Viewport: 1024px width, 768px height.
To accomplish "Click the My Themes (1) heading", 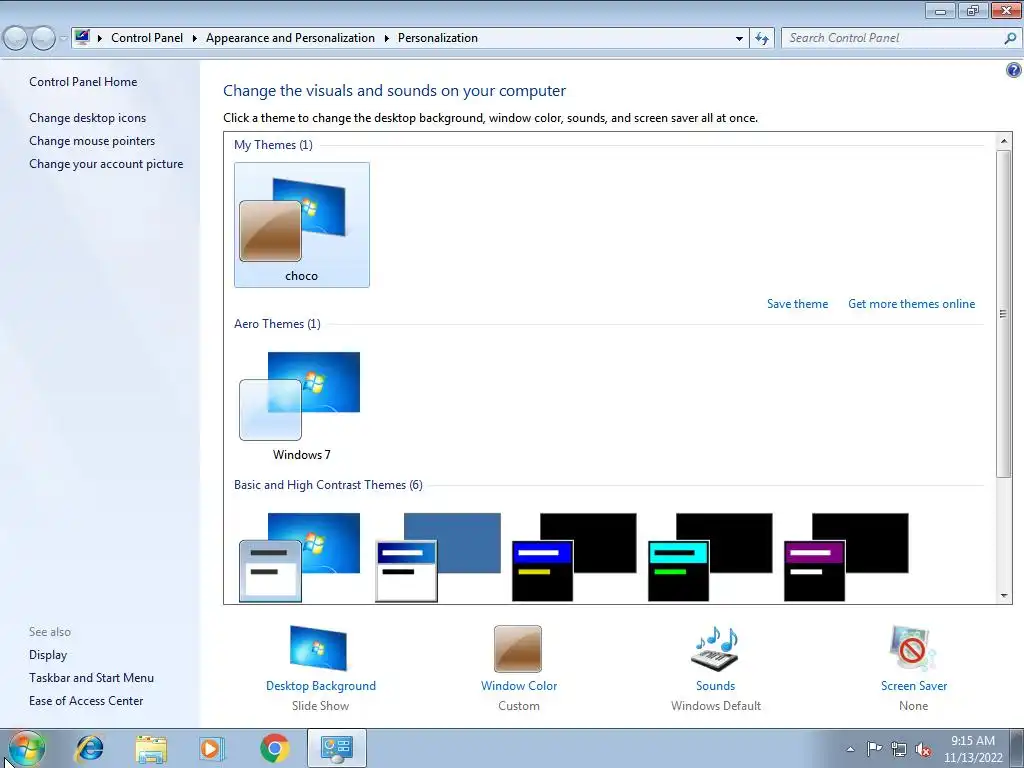I will pos(273,145).
